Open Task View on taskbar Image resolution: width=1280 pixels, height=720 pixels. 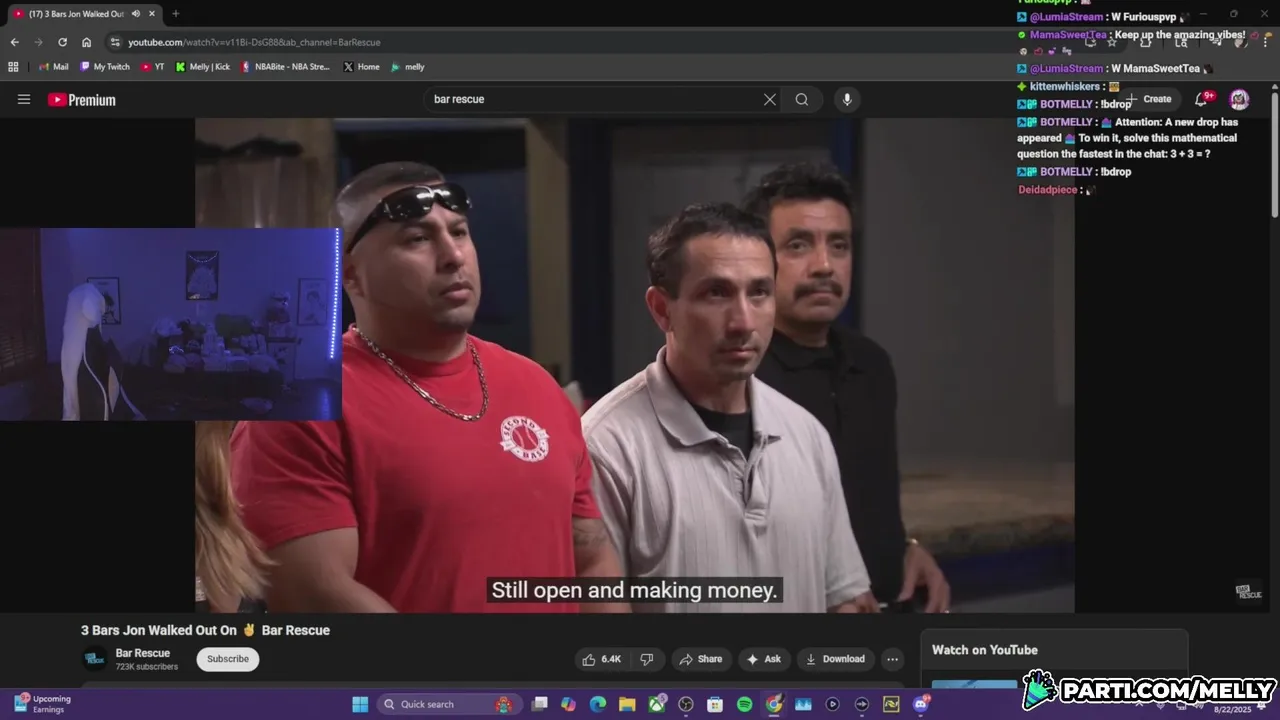(x=540, y=704)
